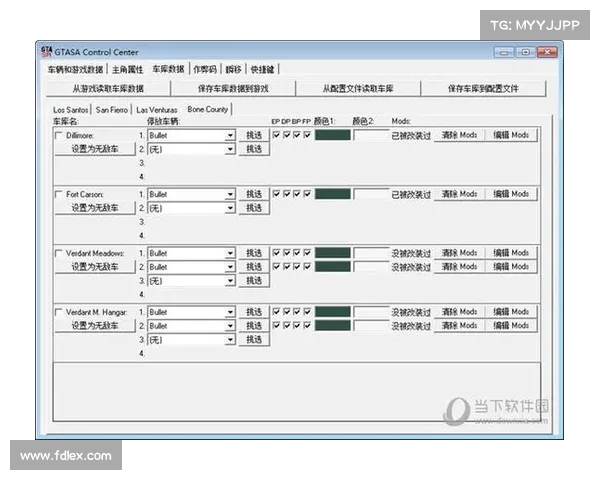The width and height of the screenshot is (600, 480).
Task: Select the 车库数据 tab
Action: pyautogui.click(x=168, y=69)
